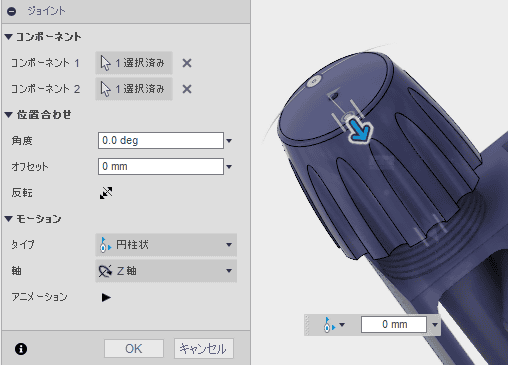The height and width of the screenshot is (365, 508).
Task: Collapse the モーション section
Action: pos(9,219)
